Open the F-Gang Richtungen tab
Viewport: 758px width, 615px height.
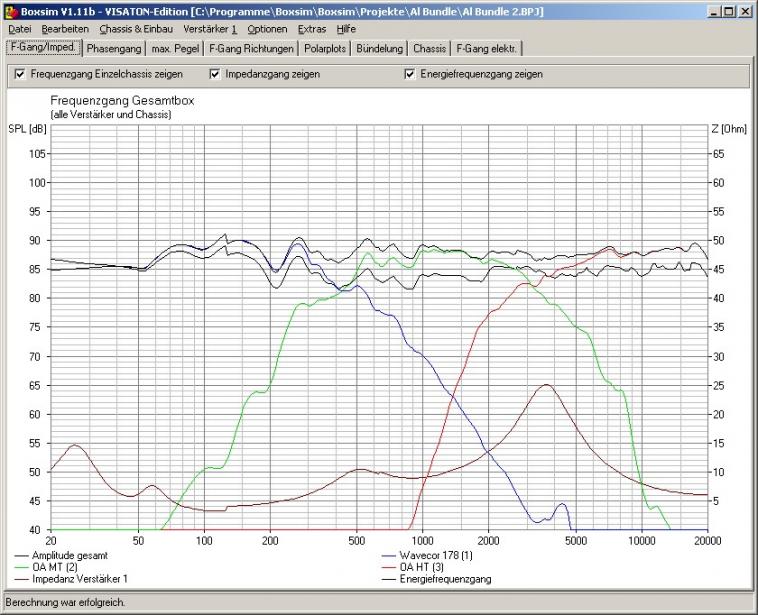point(251,48)
